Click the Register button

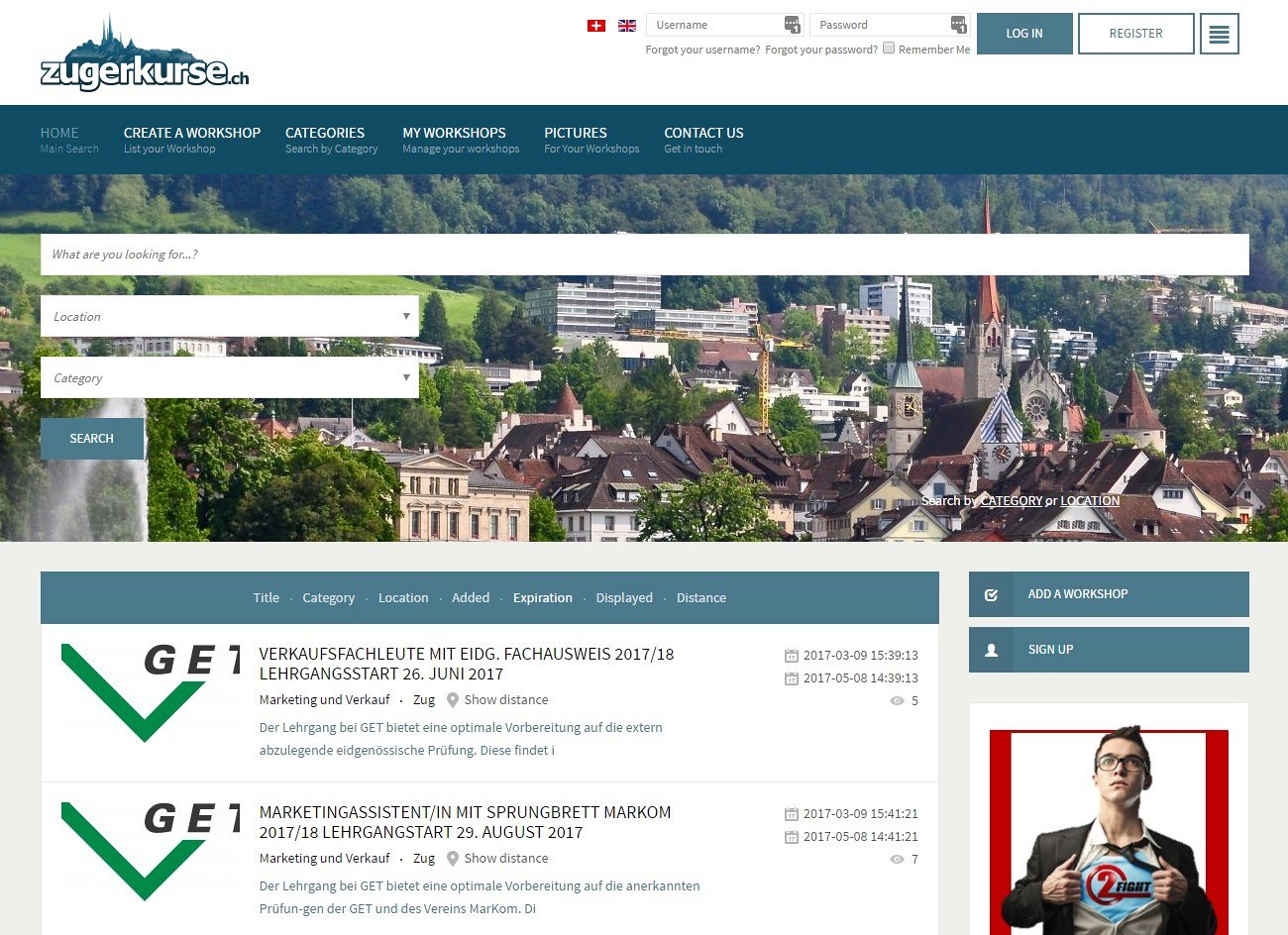pos(1135,34)
